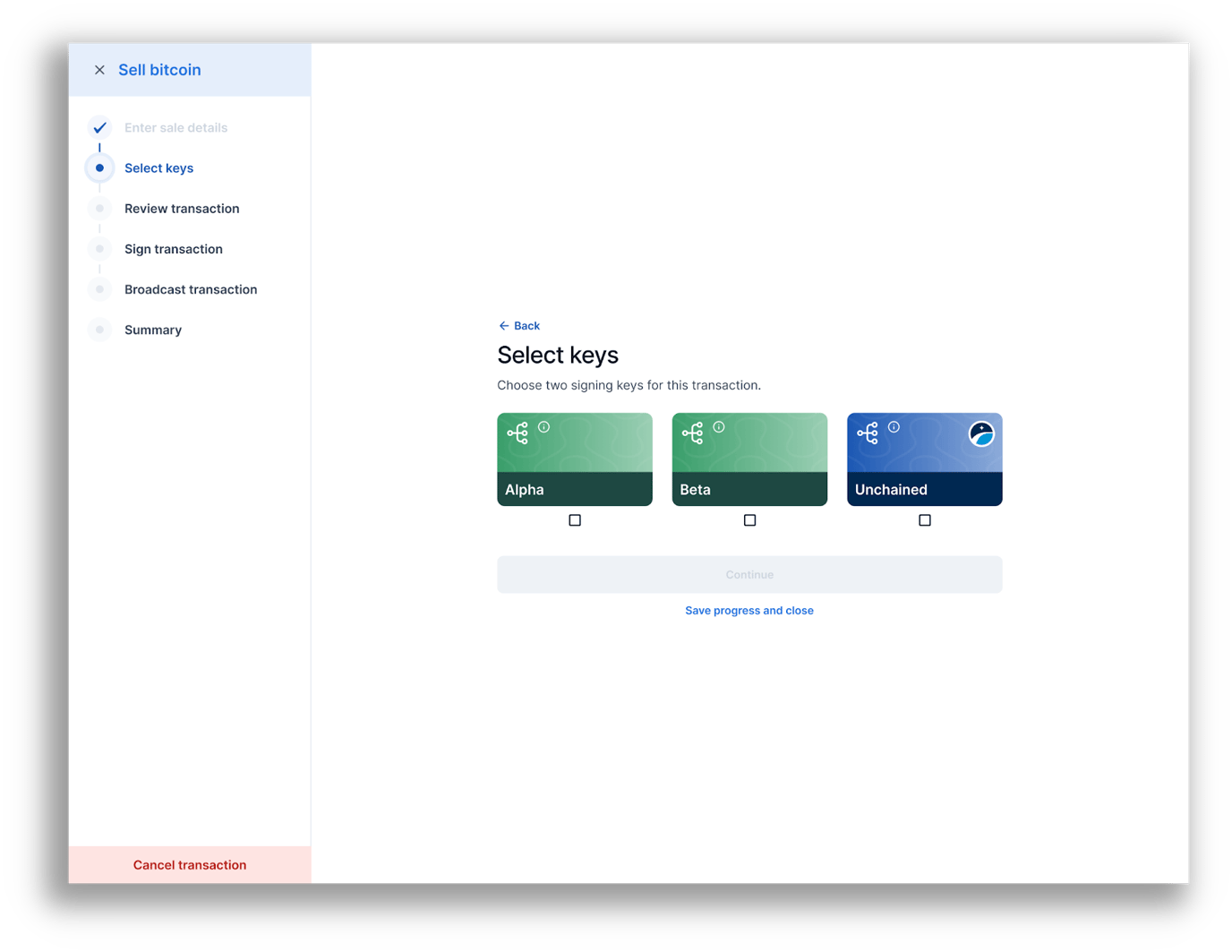This screenshot has height=952, width=1232.
Task: Click the X icon beside Sell bitcoin
Action: click(99, 70)
